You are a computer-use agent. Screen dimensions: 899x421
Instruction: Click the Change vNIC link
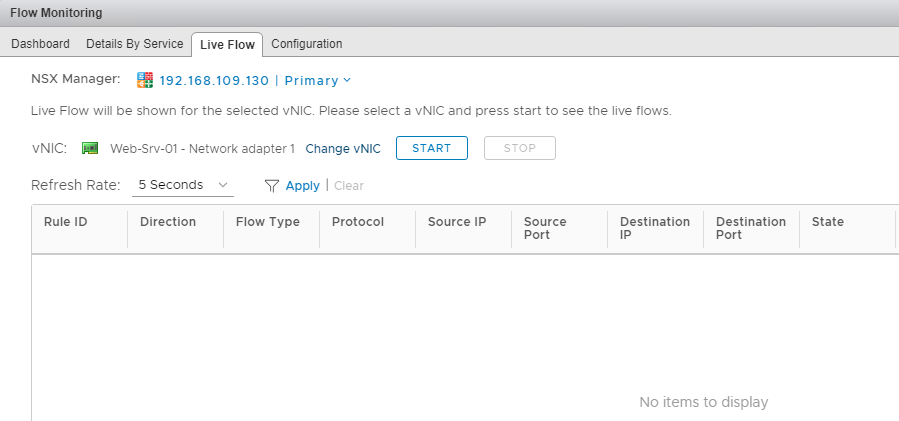(343, 148)
